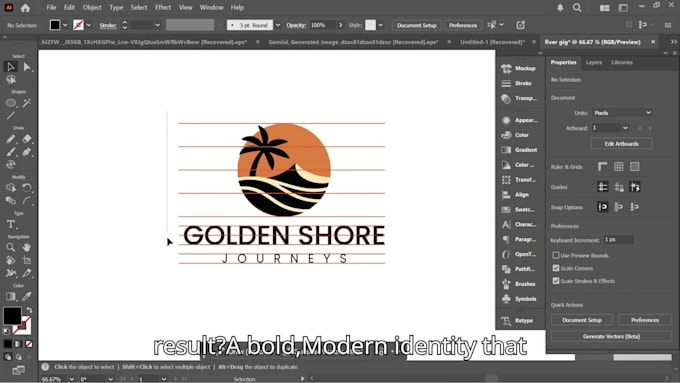Open the Symbols panel

pyautogui.click(x=519, y=299)
